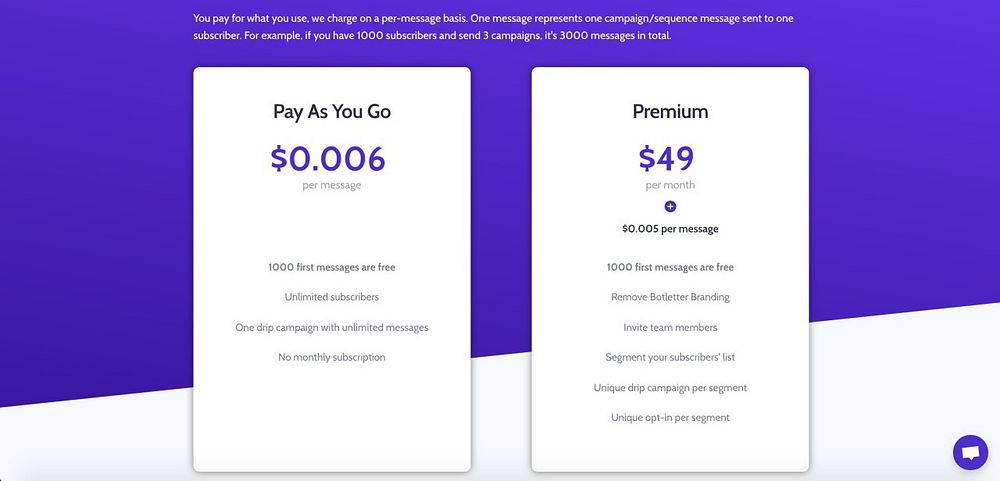Click Premium's '1000 first messages are free'
Image resolution: width=1000 pixels, height=481 pixels.
point(670,267)
